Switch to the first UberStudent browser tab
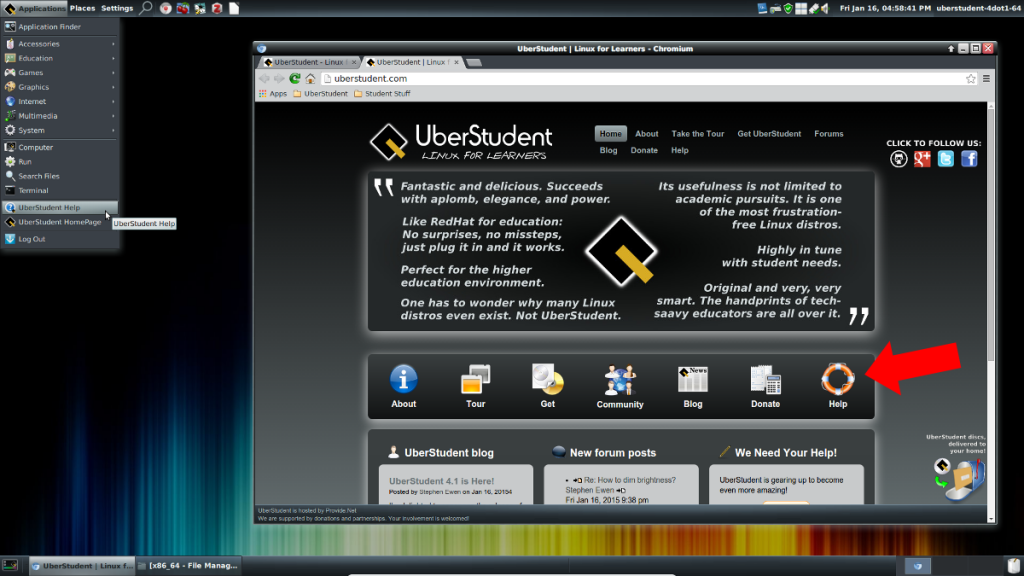 click(308, 62)
